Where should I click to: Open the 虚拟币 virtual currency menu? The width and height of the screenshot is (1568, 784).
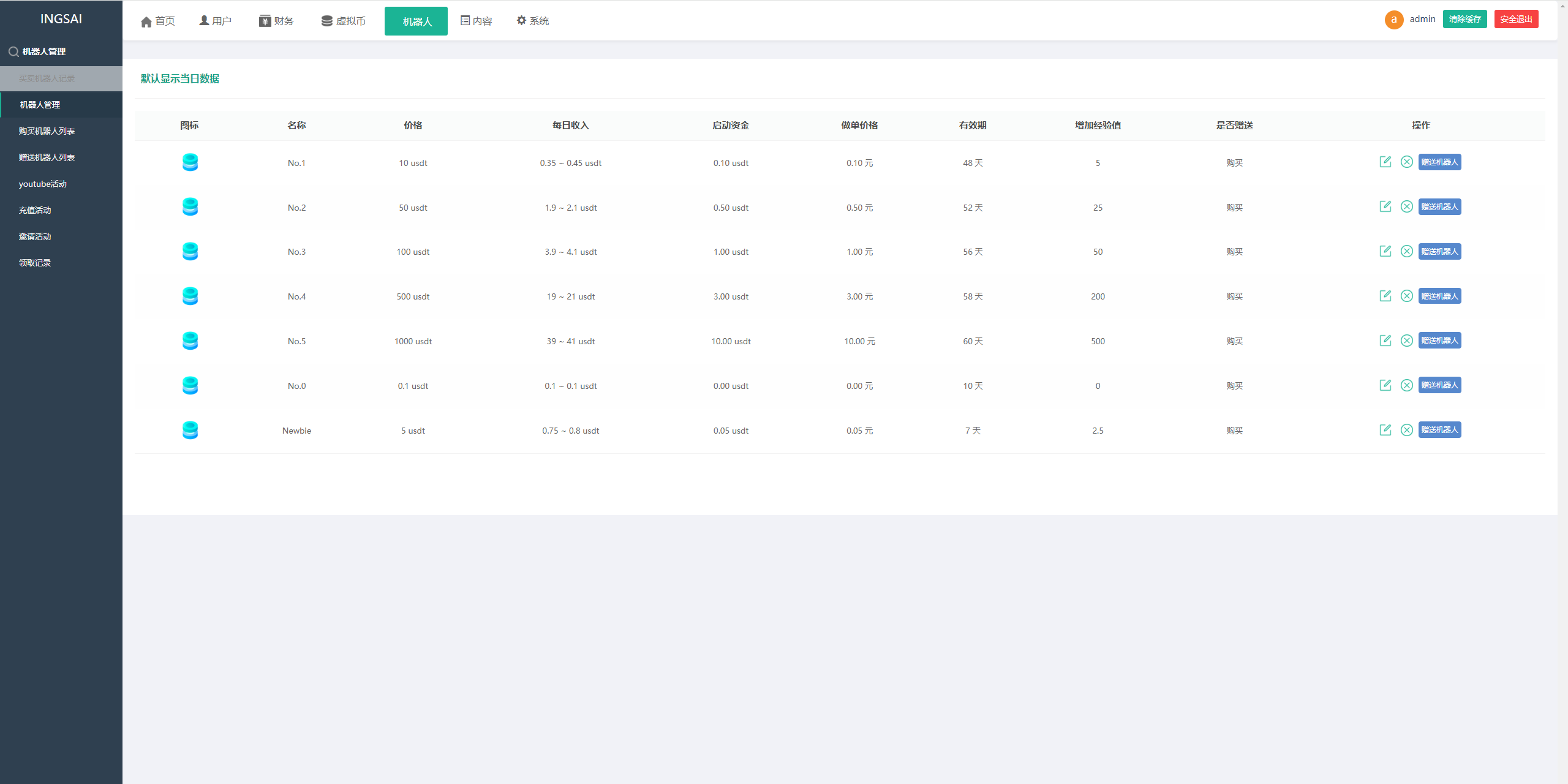point(344,21)
